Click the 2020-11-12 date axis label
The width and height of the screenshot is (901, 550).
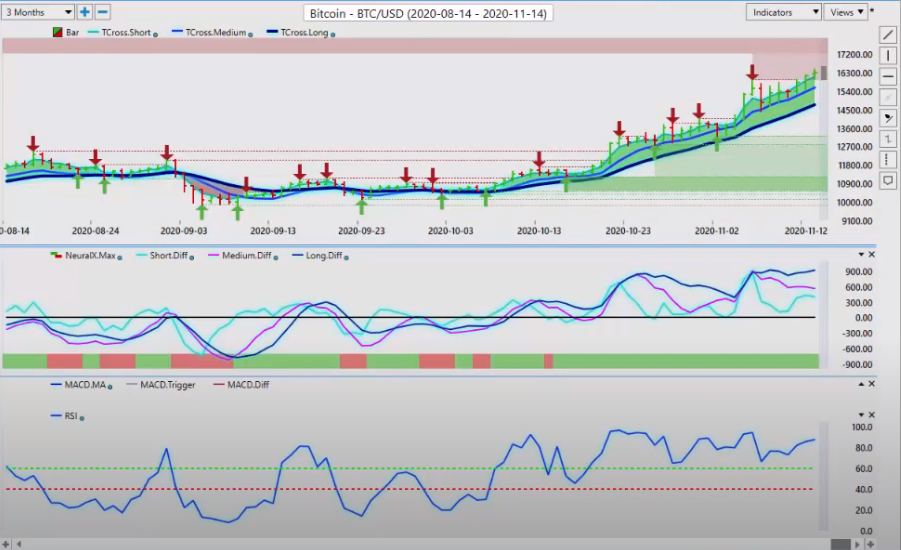pos(806,230)
